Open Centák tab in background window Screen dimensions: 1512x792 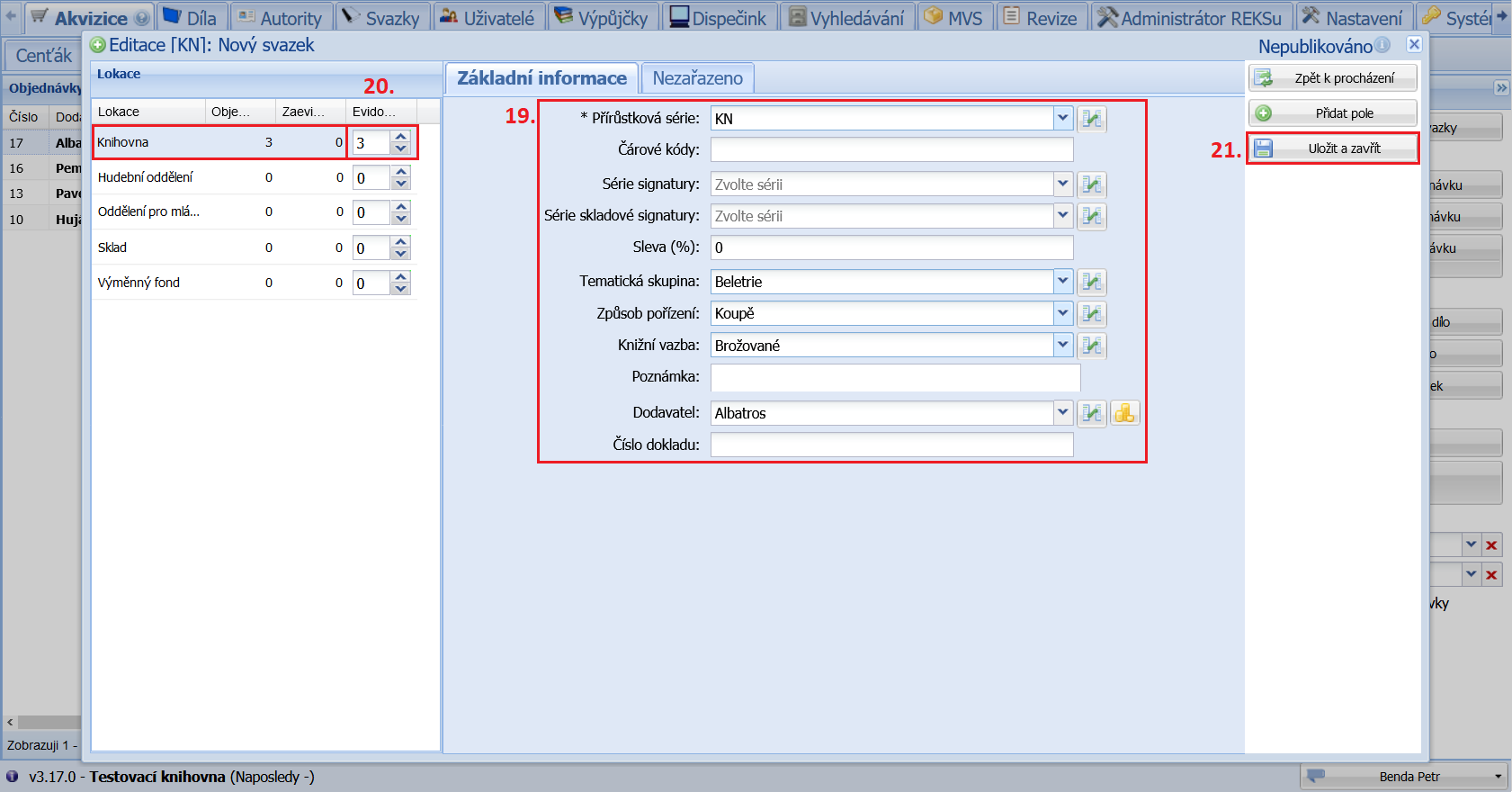43,56
